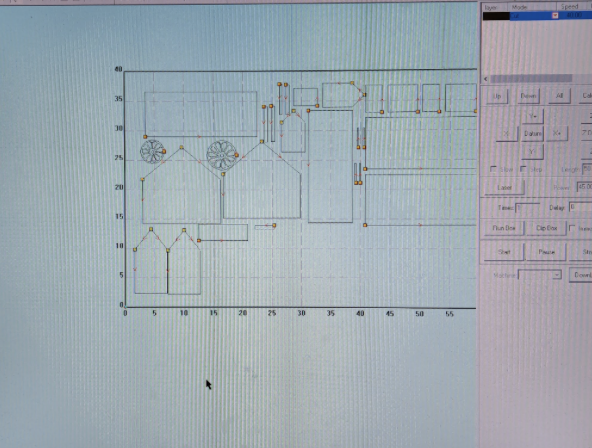This screenshot has height=448, width=592.
Task: Move layer with the Down button
Action: coord(528,96)
